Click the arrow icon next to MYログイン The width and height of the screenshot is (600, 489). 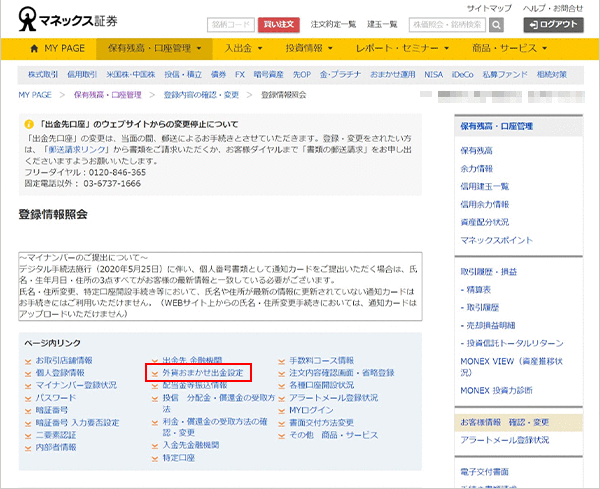(x=282, y=411)
